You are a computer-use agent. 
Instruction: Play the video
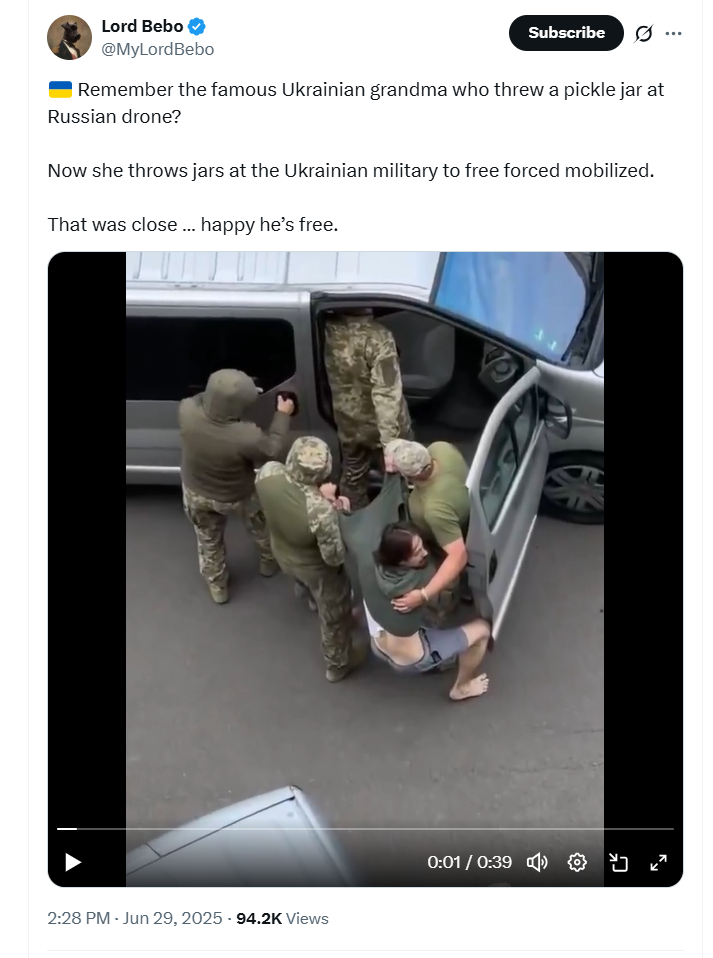point(73,862)
